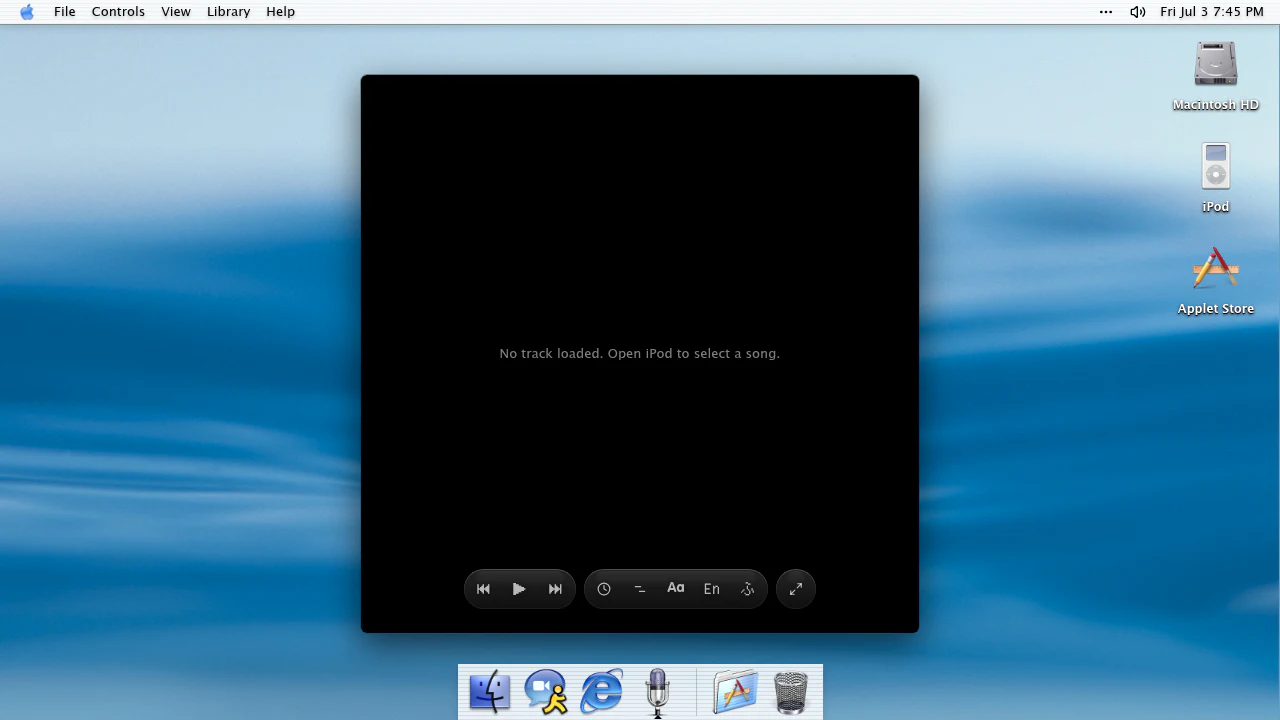The width and height of the screenshot is (1280, 720).
Task: Enter fullscreen with the expand arrows
Action: [x=796, y=589]
